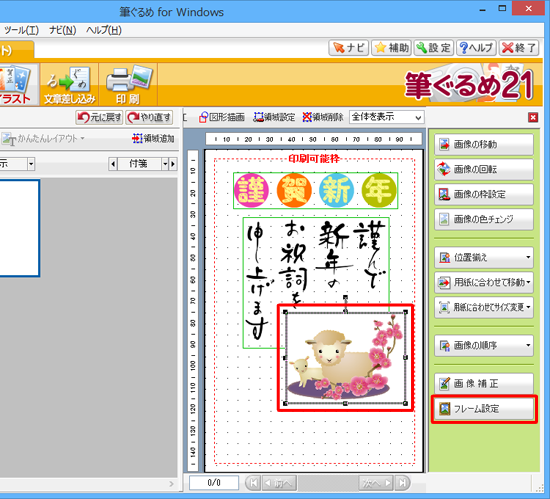Click the 補助 star button
550x499 pixels.
point(391,48)
